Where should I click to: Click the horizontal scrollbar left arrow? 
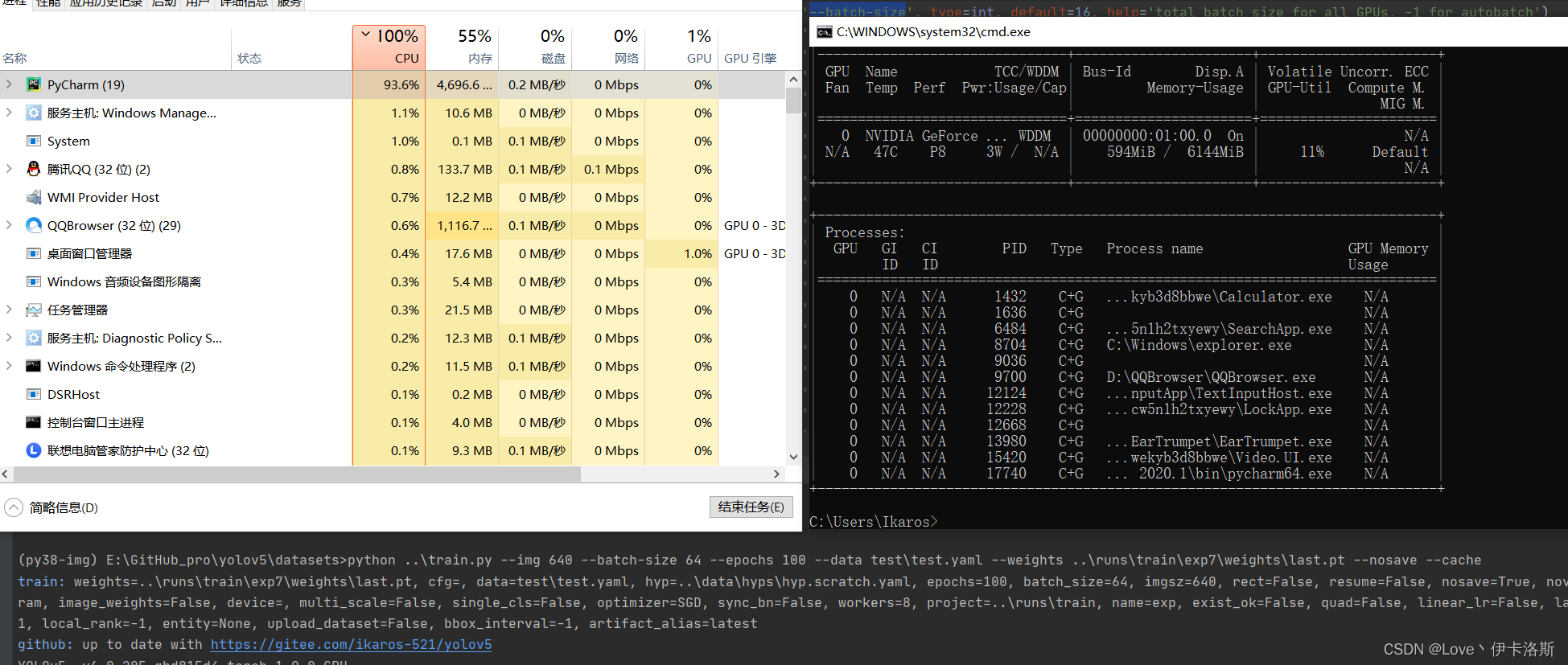pyautogui.click(x=6, y=474)
